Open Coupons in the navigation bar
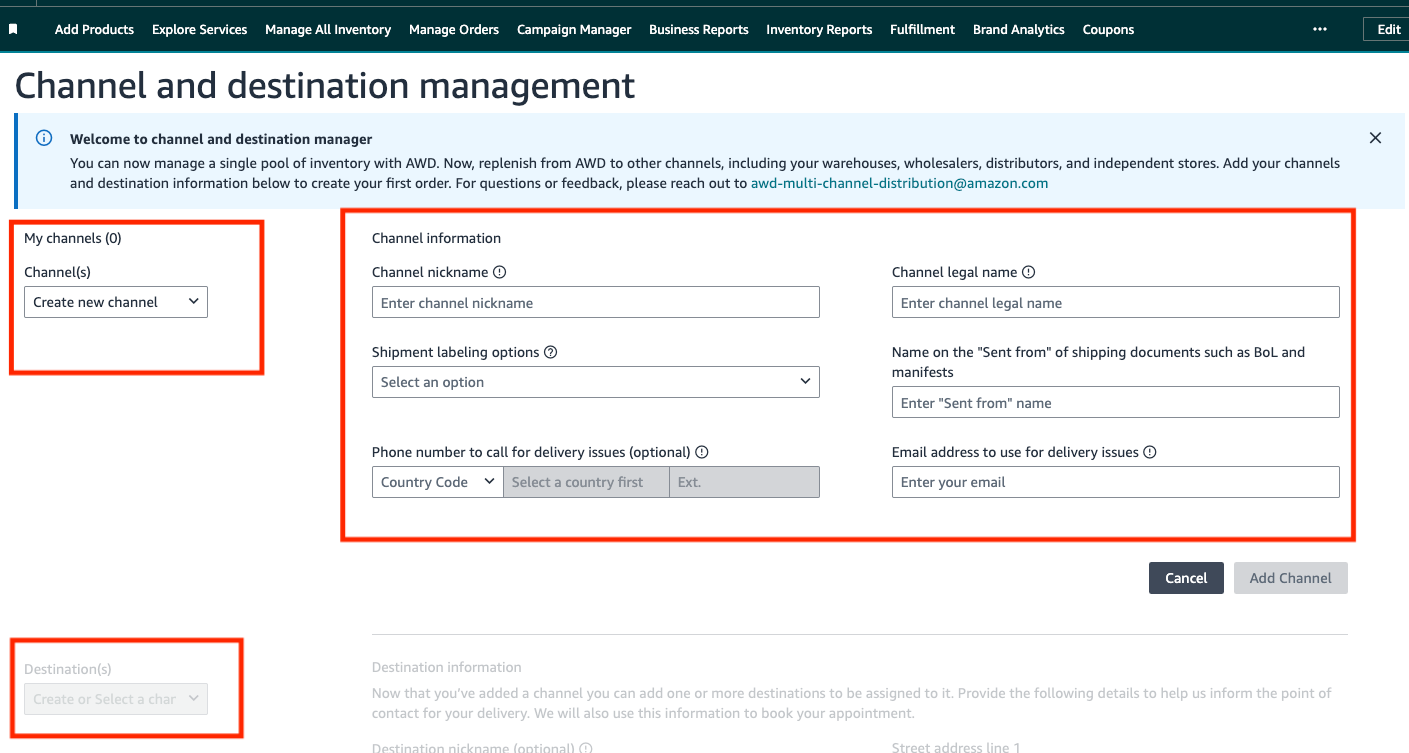 click(x=1108, y=30)
